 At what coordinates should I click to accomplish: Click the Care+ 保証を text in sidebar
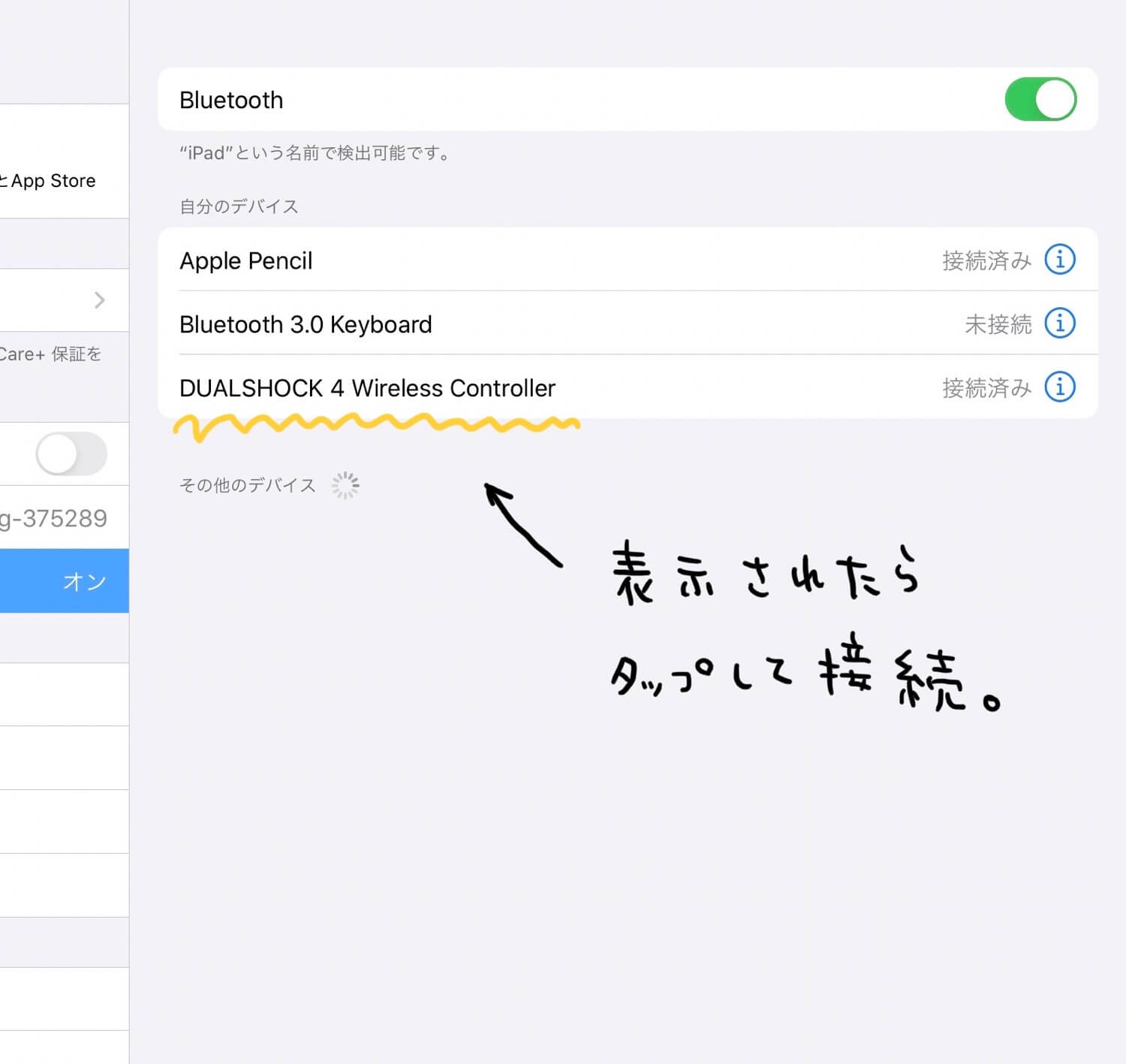[x=50, y=354]
